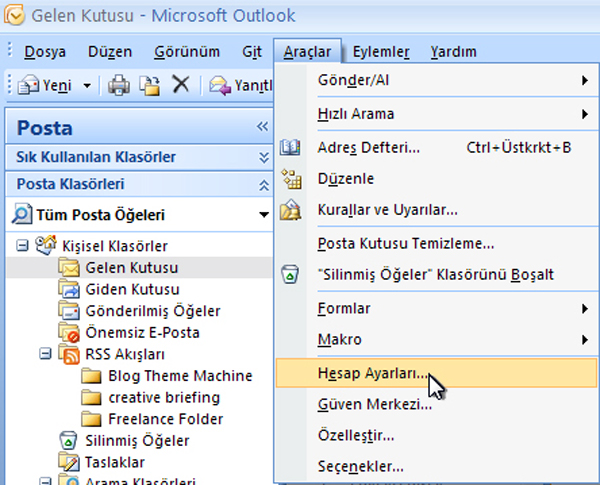This screenshot has height=485, width=600.
Task: Click the Blog Theme Machine folder icon
Action: coord(91,376)
